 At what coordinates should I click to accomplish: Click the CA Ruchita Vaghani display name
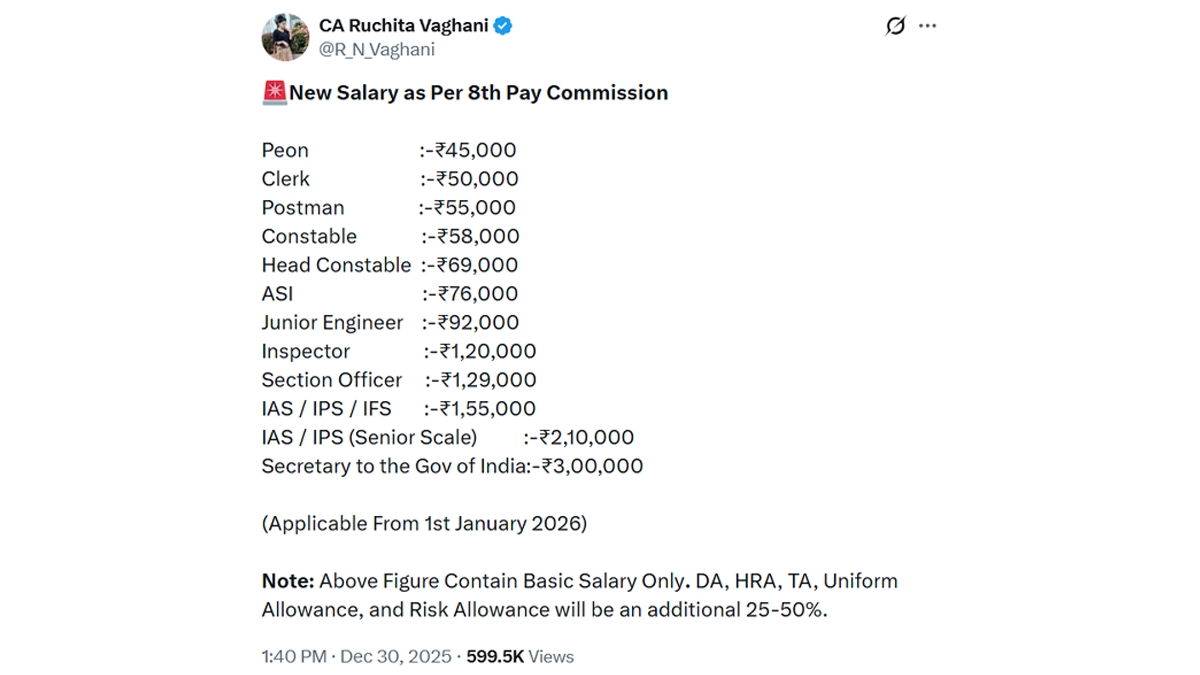coord(403,26)
